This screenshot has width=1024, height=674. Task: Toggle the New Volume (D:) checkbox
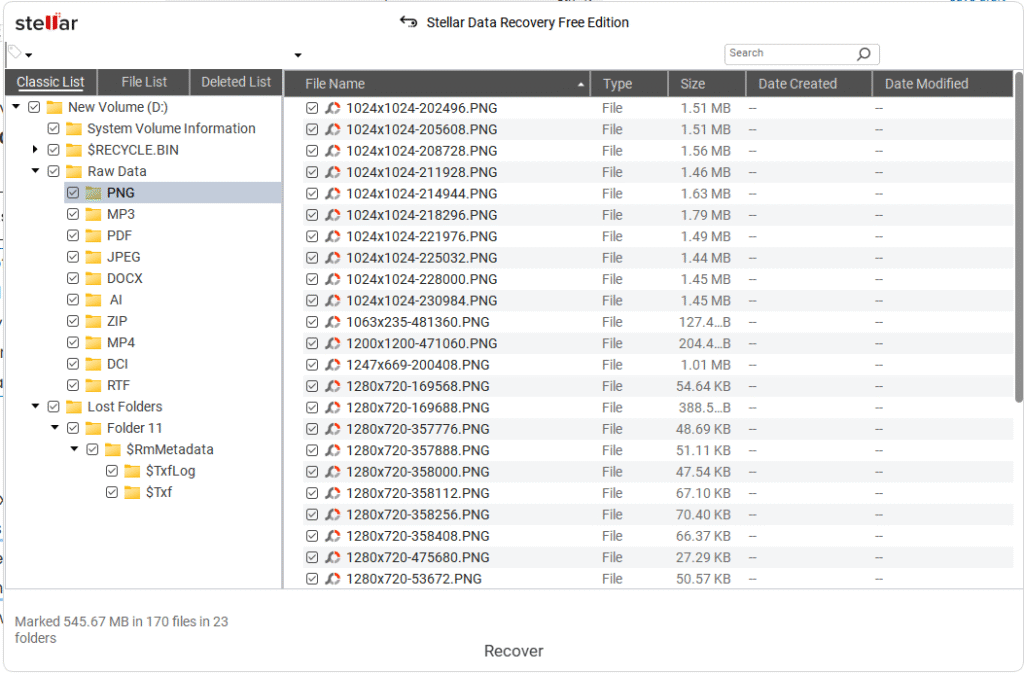33,107
